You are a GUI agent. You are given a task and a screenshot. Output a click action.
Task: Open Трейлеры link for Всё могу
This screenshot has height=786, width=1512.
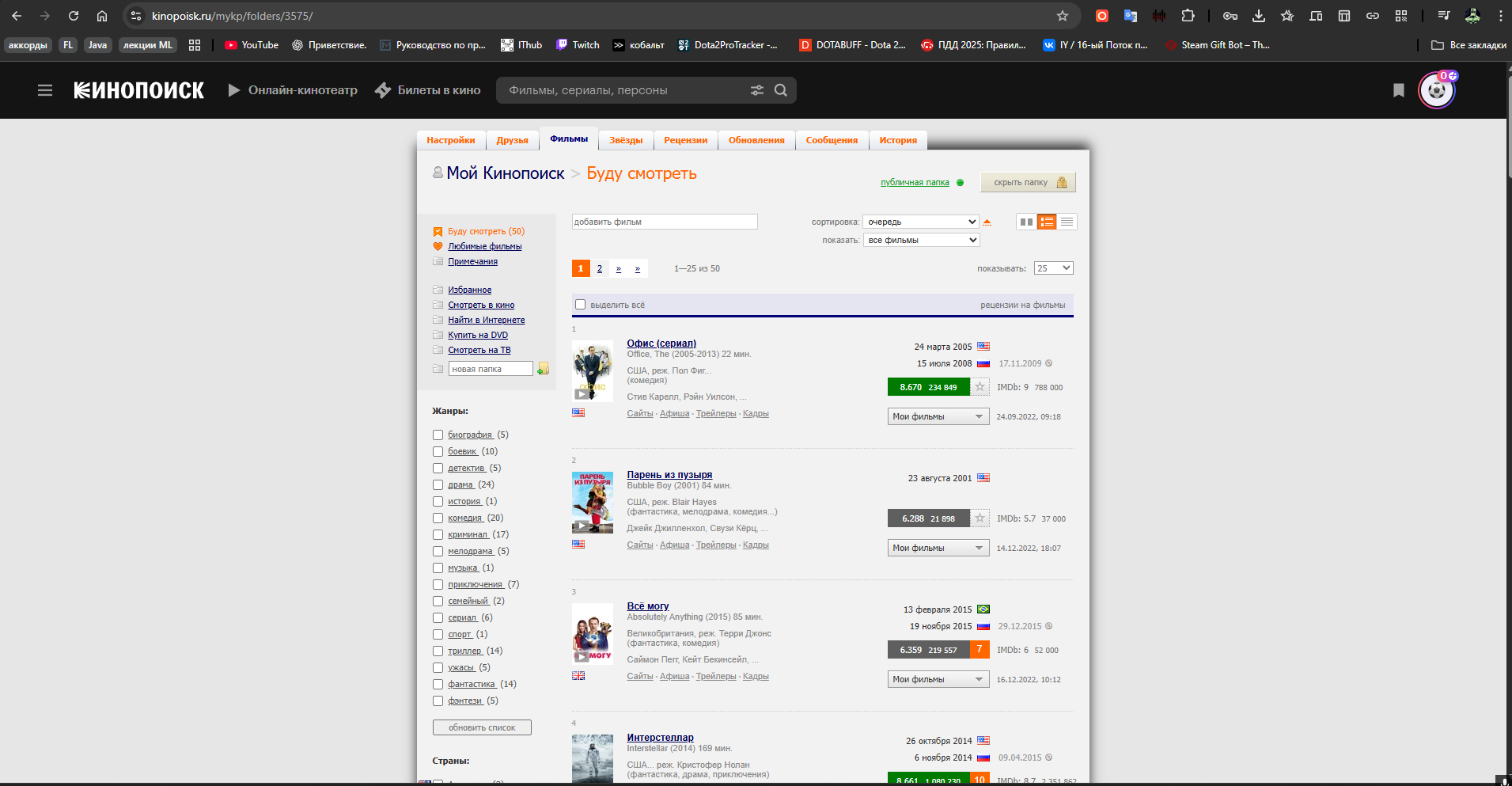716,676
